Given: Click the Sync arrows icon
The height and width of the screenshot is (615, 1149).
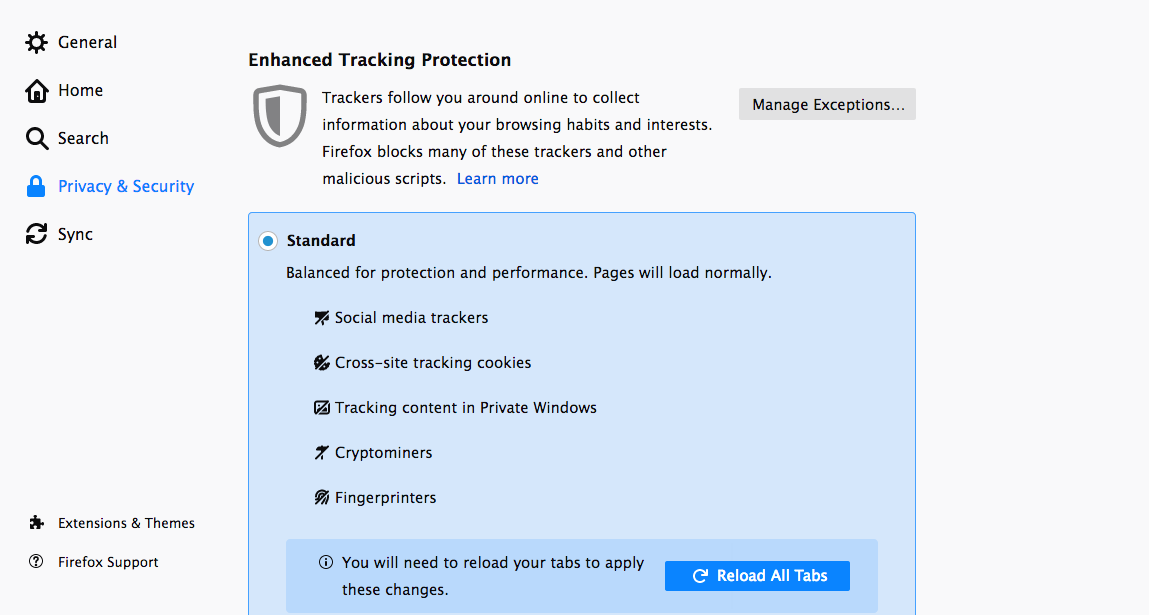Looking at the screenshot, I should coord(37,235).
